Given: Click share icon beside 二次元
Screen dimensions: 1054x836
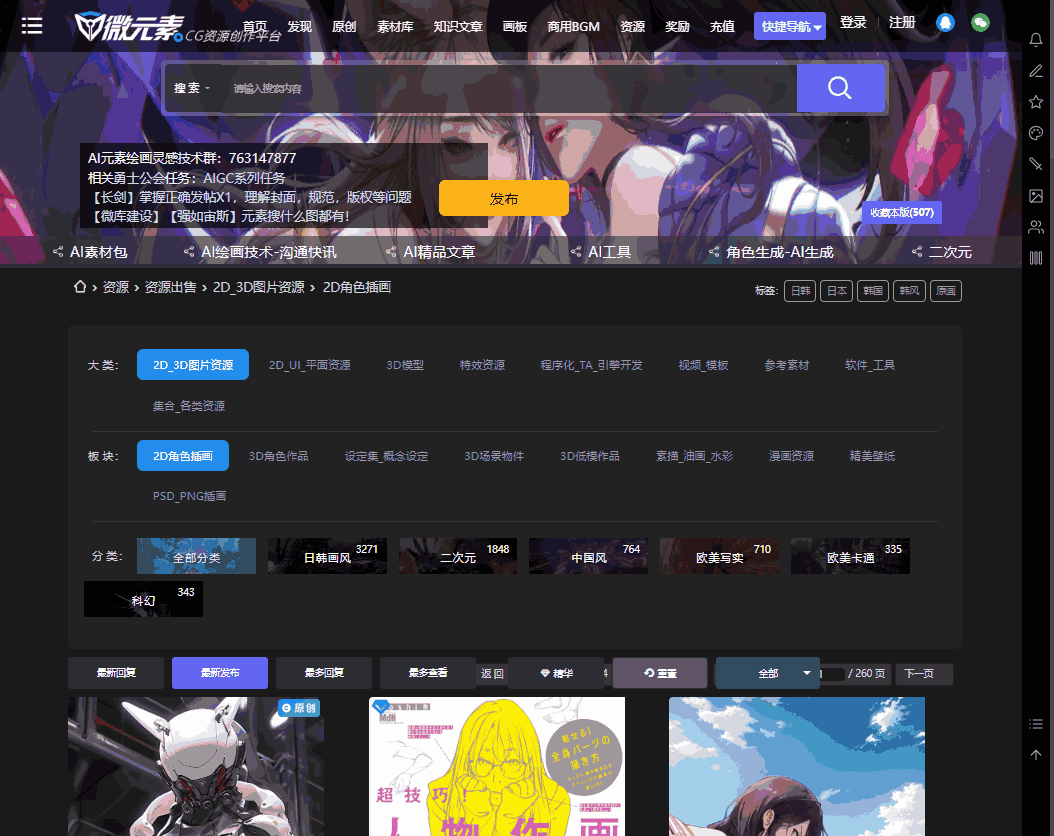Looking at the screenshot, I should (x=917, y=252).
